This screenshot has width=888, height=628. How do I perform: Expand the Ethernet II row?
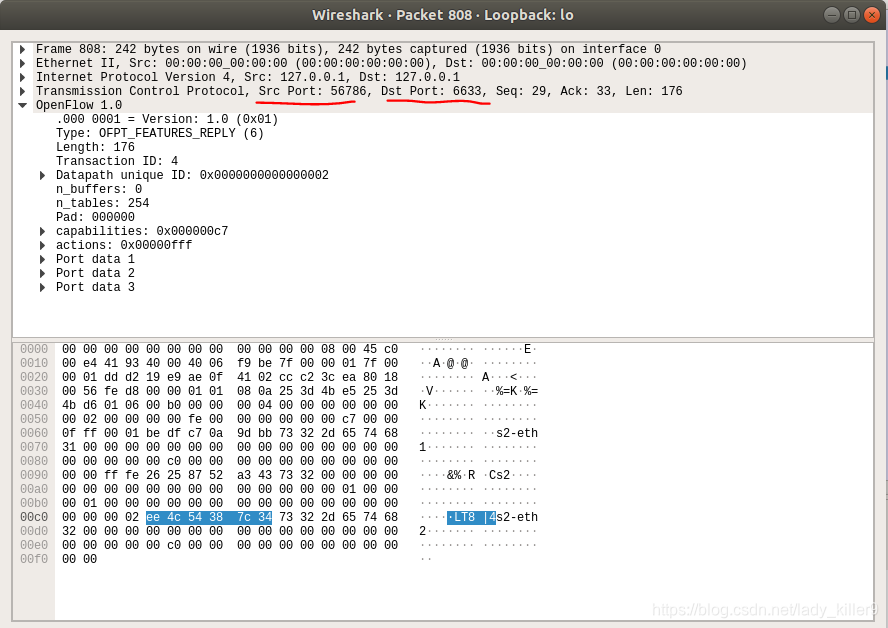pyautogui.click(x=23, y=63)
